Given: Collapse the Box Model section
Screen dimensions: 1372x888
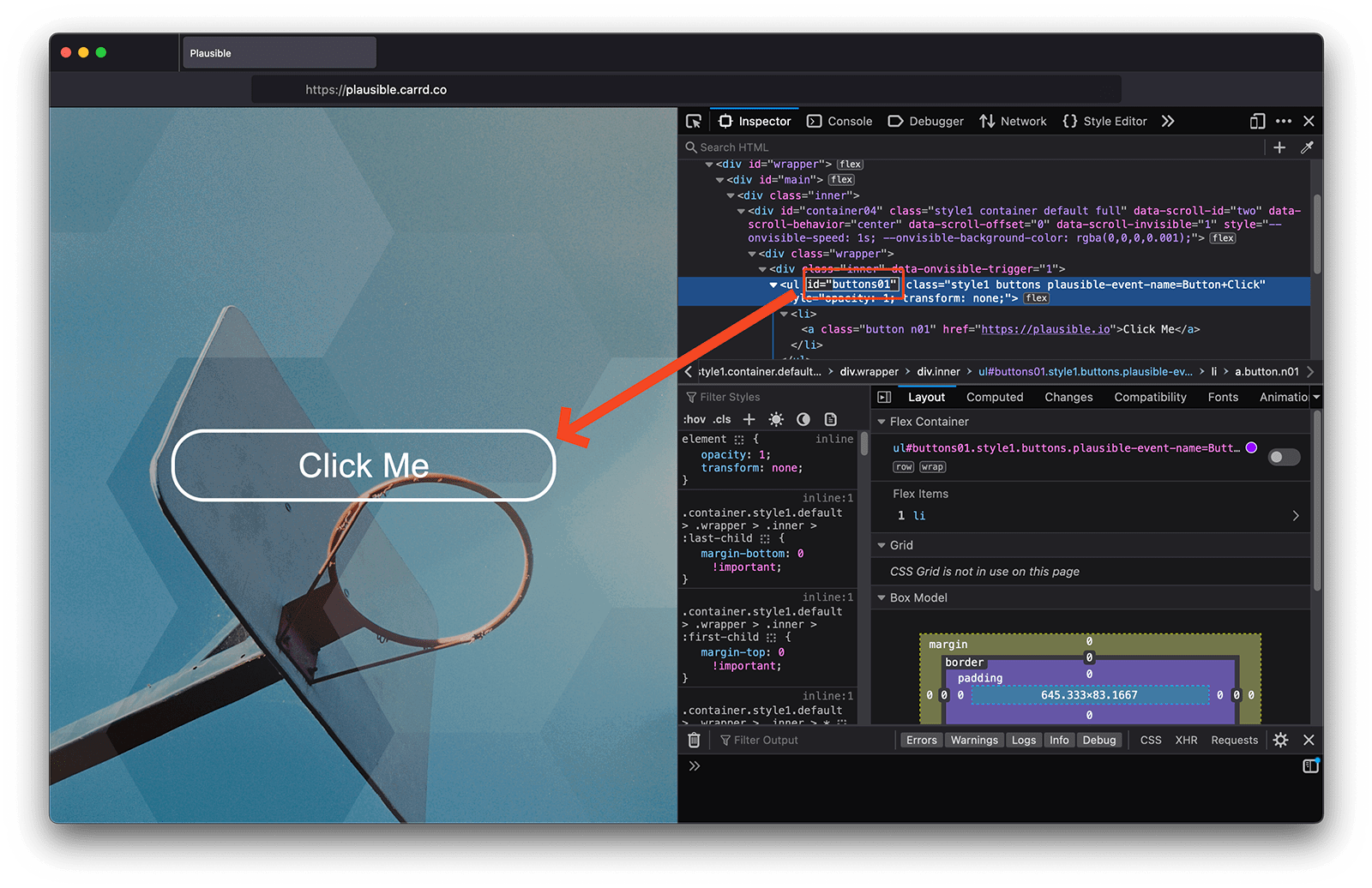Looking at the screenshot, I should (881, 597).
